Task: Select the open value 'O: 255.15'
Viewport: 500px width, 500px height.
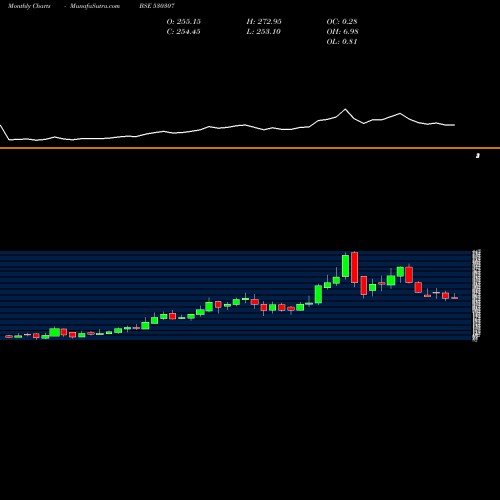Action: click(184, 22)
